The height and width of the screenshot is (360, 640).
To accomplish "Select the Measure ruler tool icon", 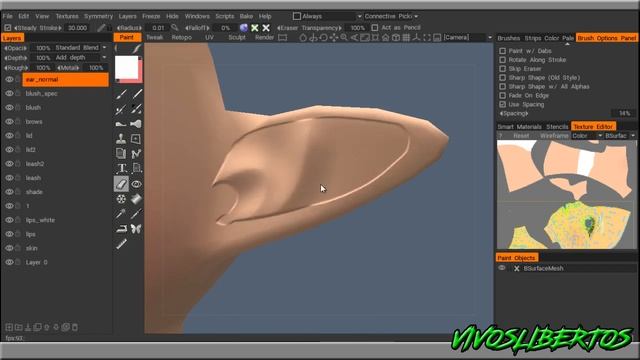I will (x=121, y=244).
